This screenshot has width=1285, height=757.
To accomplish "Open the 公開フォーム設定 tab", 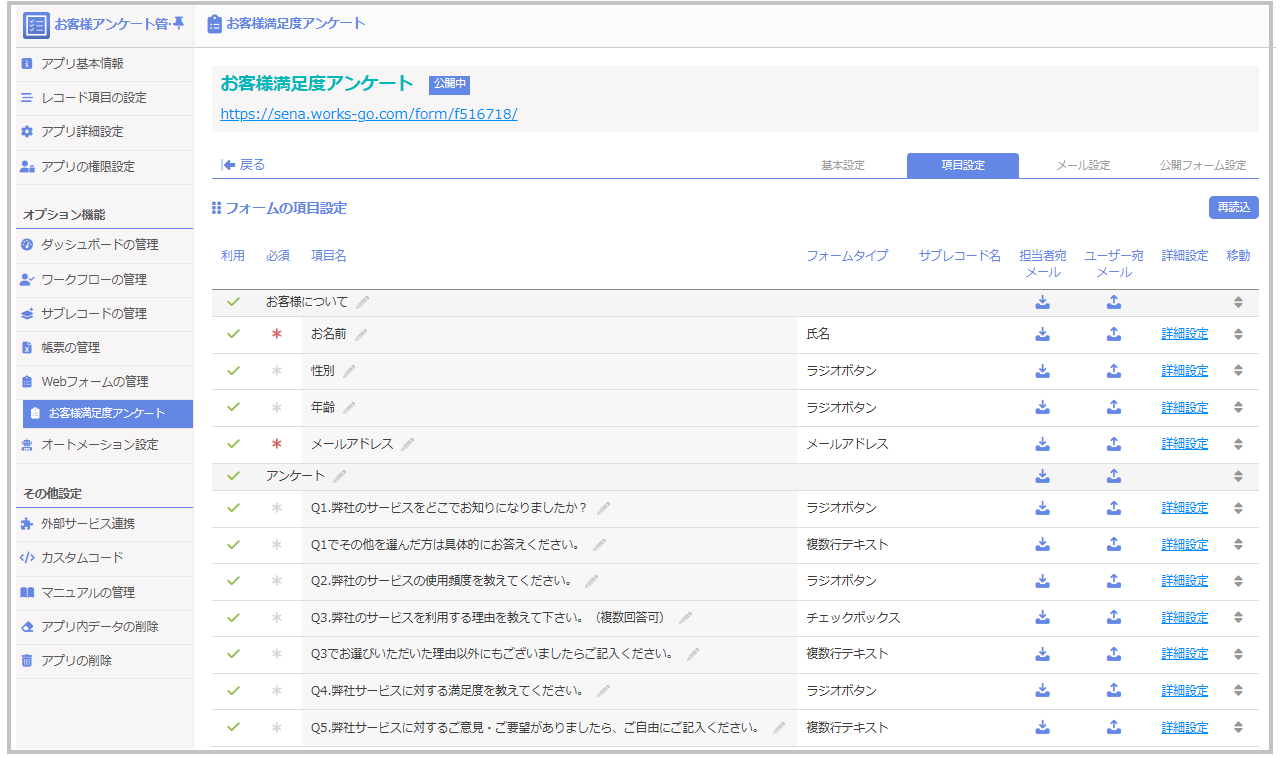I will point(1202,166).
